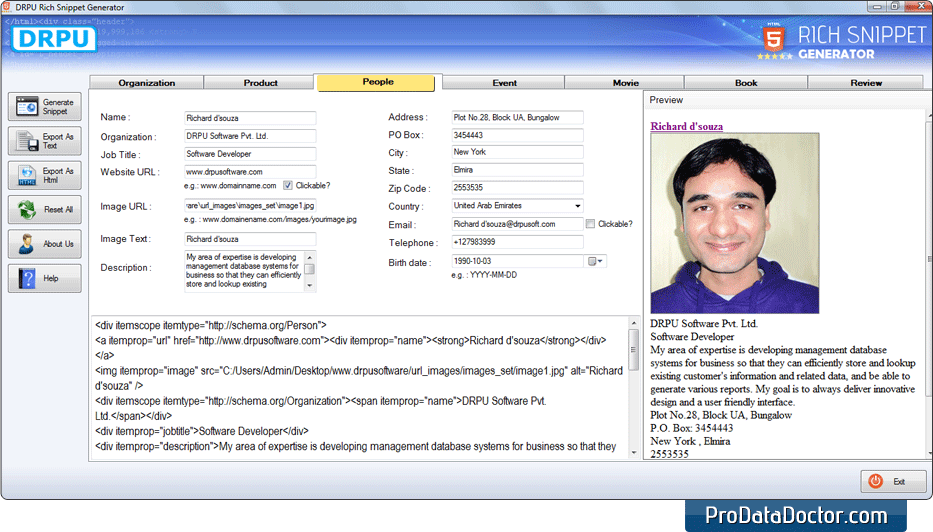Open the Help button
The height and width of the screenshot is (532, 933).
coord(45,278)
